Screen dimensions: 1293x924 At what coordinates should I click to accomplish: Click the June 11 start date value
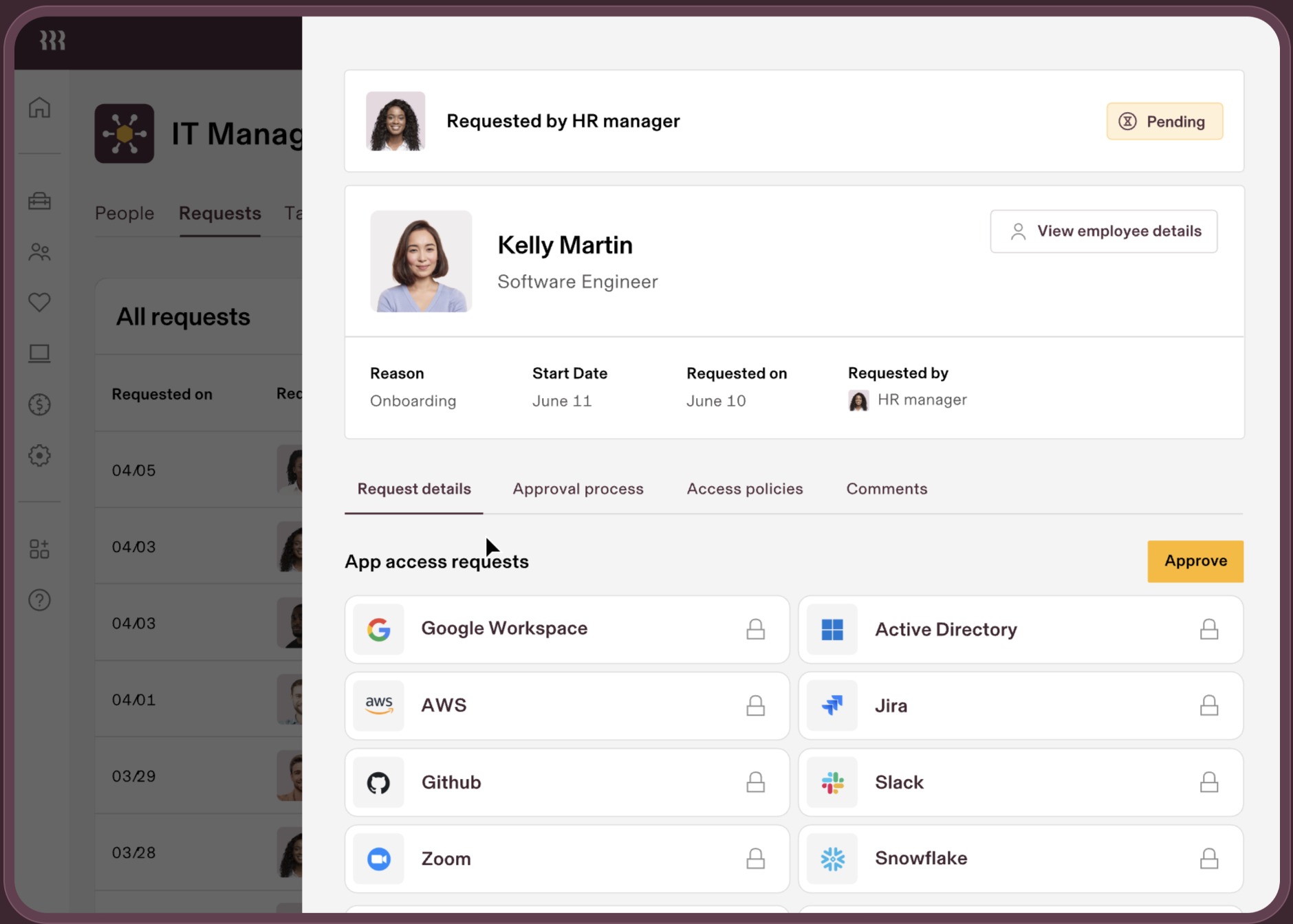point(562,401)
